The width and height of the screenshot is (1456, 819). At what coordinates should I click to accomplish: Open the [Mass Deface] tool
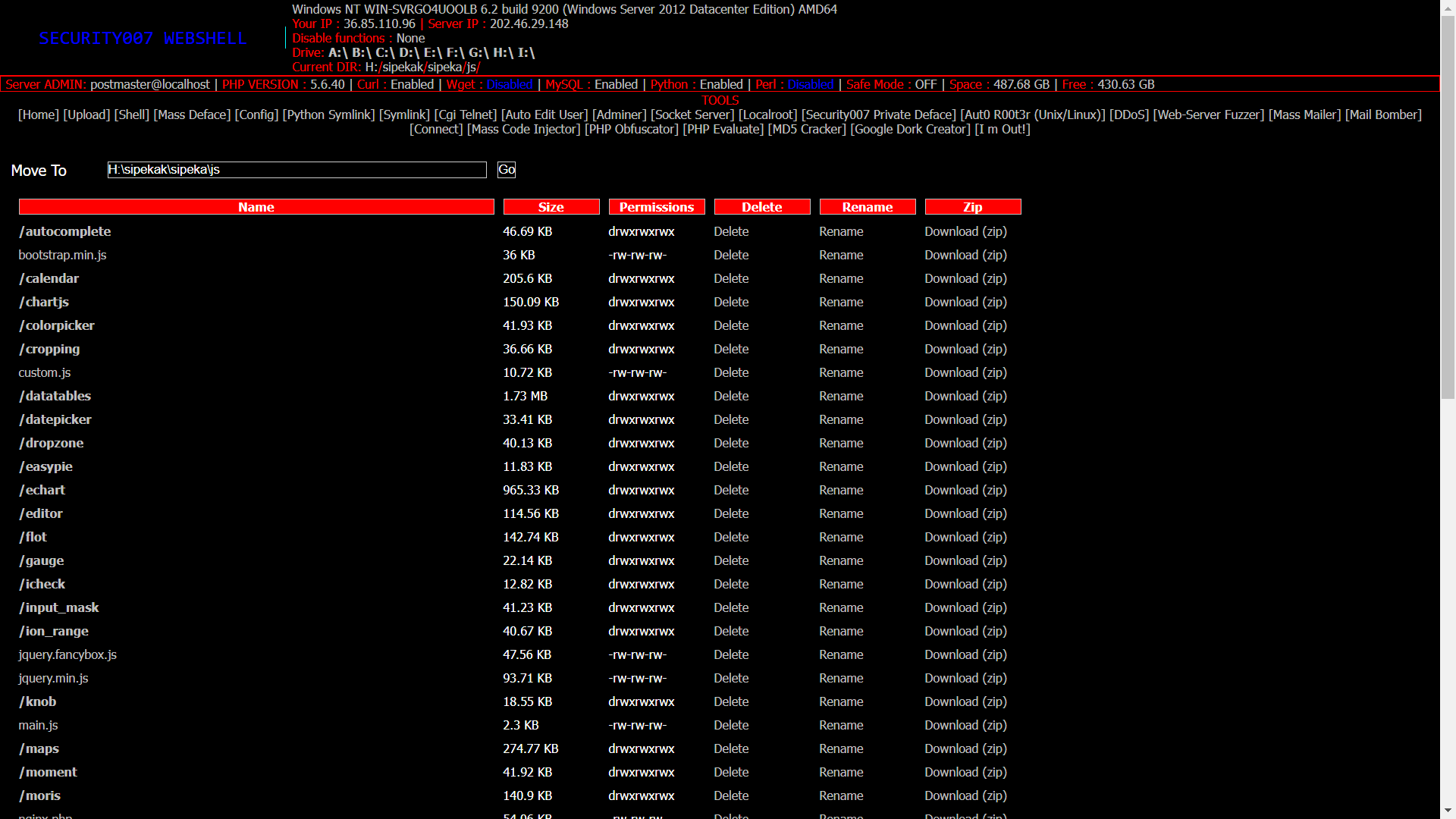tap(192, 115)
